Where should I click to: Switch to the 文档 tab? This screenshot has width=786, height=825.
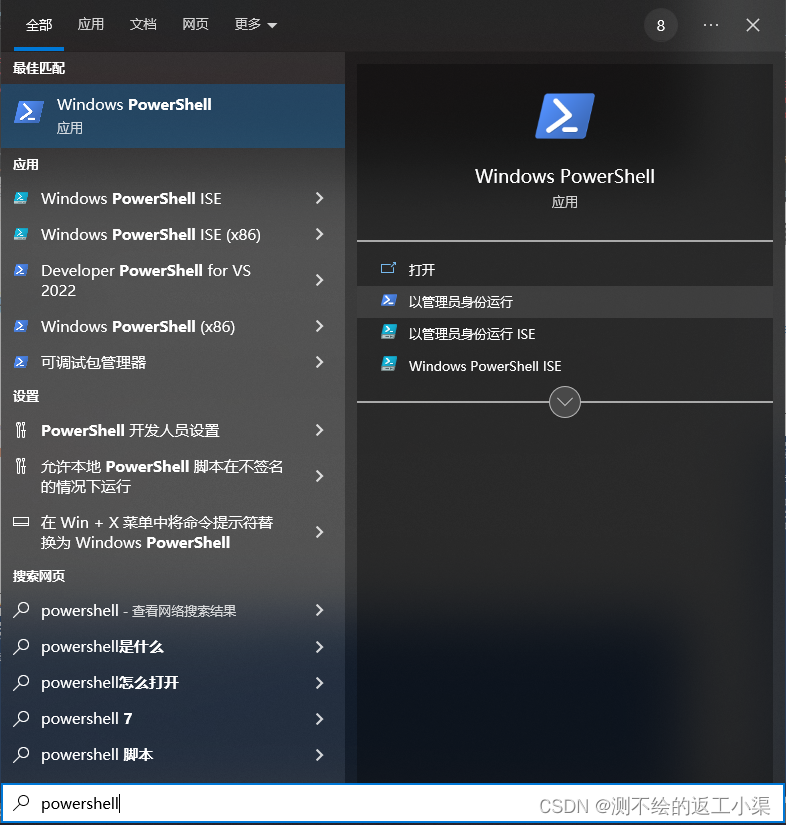coord(143,24)
